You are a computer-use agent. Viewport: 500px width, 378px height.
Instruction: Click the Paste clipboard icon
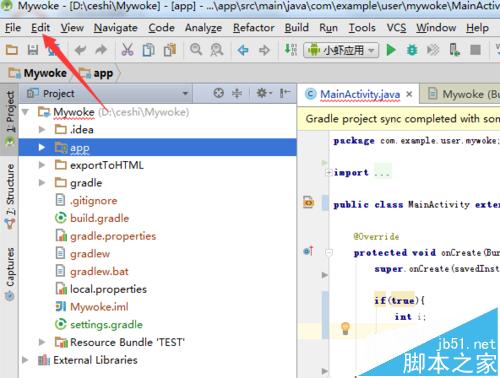point(170,50)
